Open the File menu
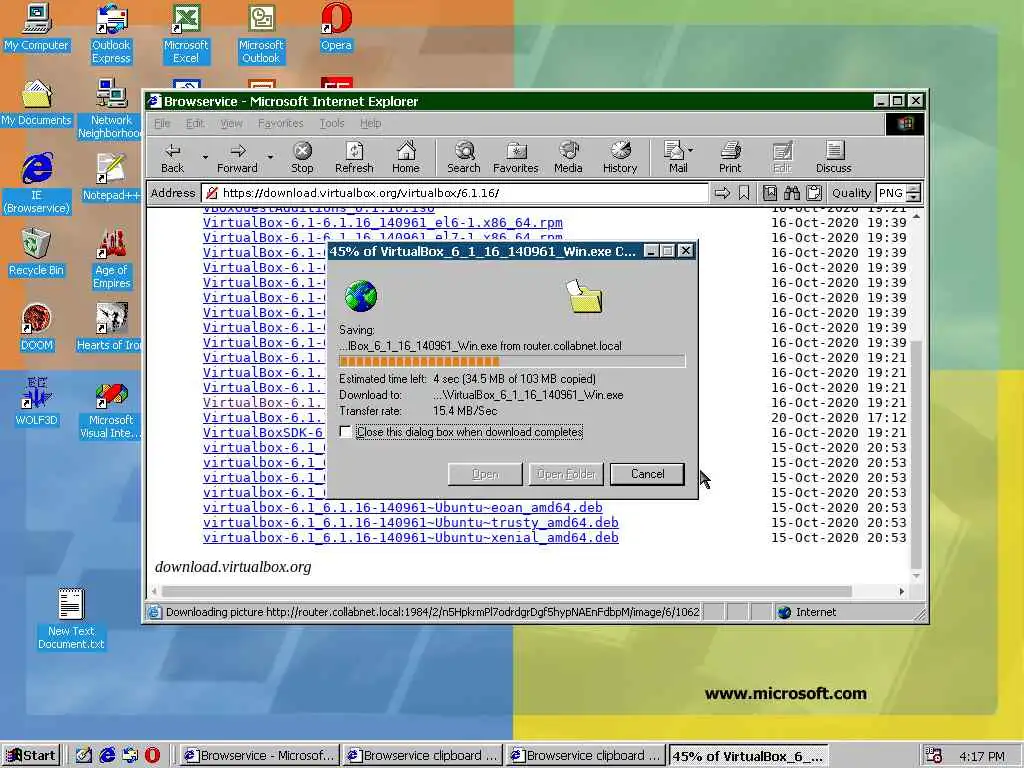Image resolution: width=1024 pixels, height=768 pixels. click(162, 123)
